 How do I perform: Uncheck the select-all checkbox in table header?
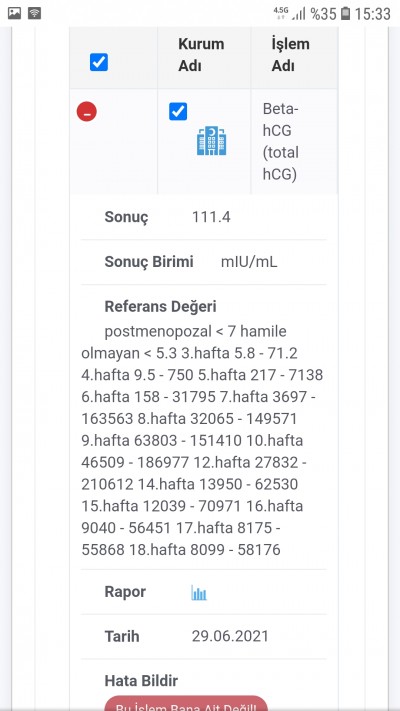[99, 62]
